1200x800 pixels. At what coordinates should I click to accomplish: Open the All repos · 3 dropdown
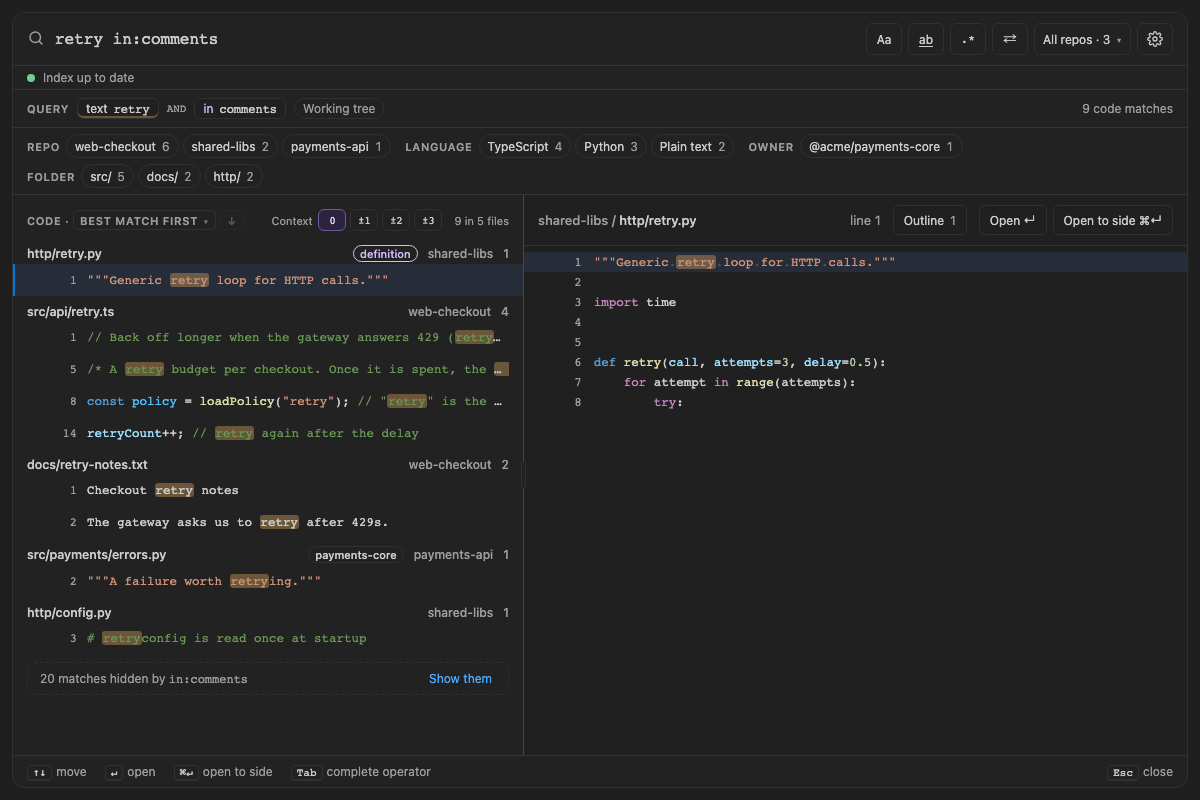tap(1082, 39)
